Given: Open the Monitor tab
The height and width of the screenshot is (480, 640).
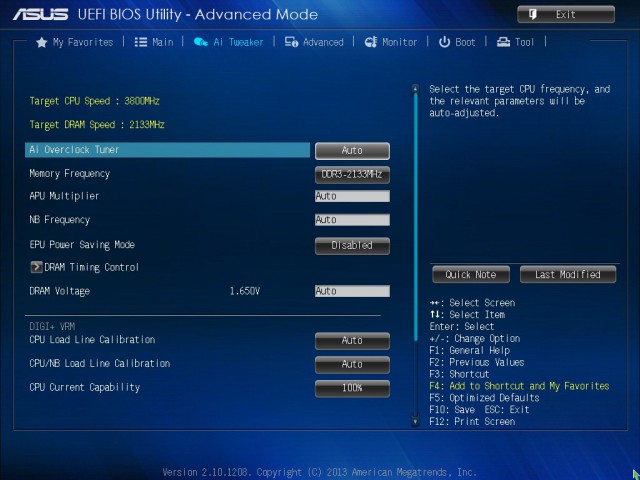Looking at the screenshot, I should tap(391, 42).
